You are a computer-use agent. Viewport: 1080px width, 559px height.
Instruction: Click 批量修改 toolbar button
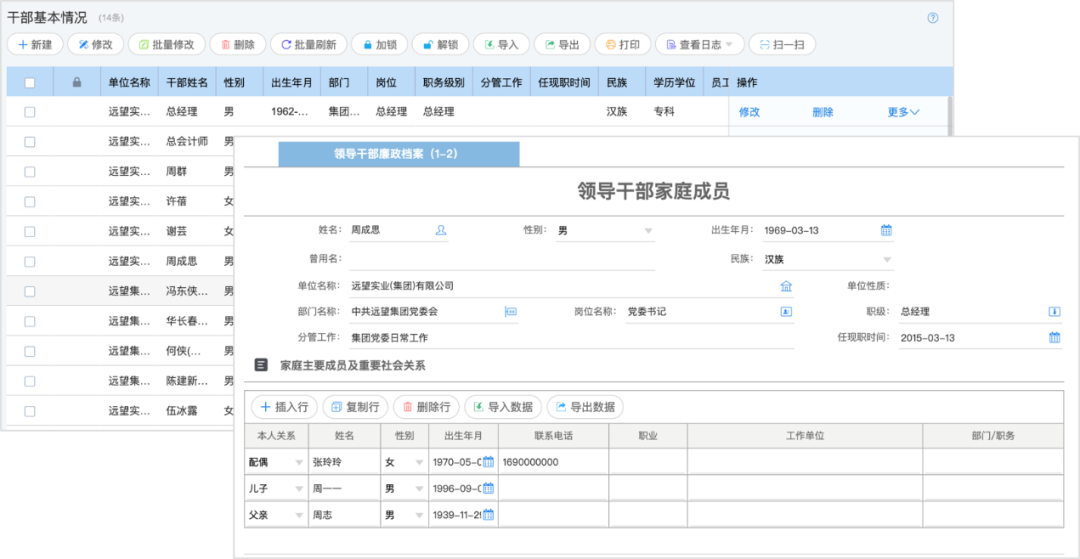(x=166, y=44)
